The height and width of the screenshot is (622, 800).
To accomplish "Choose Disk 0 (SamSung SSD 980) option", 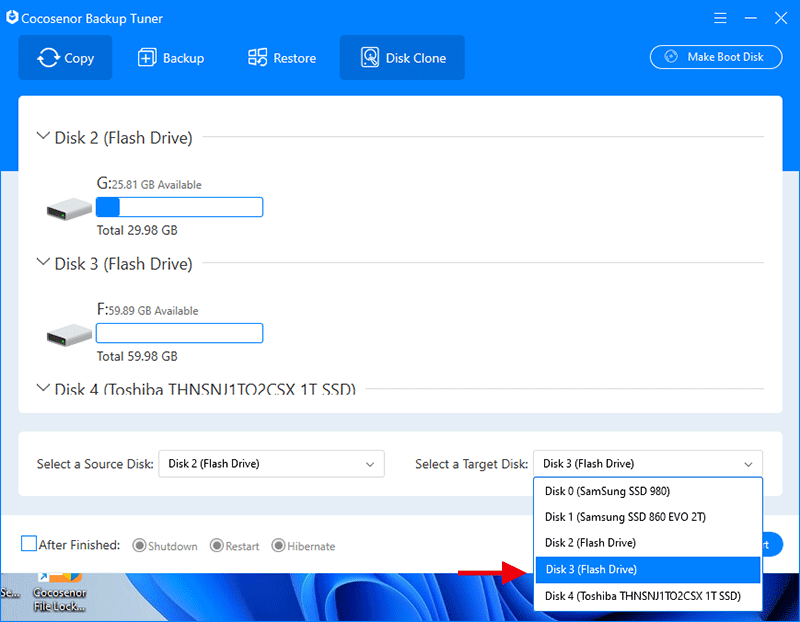I will point(648,491).
